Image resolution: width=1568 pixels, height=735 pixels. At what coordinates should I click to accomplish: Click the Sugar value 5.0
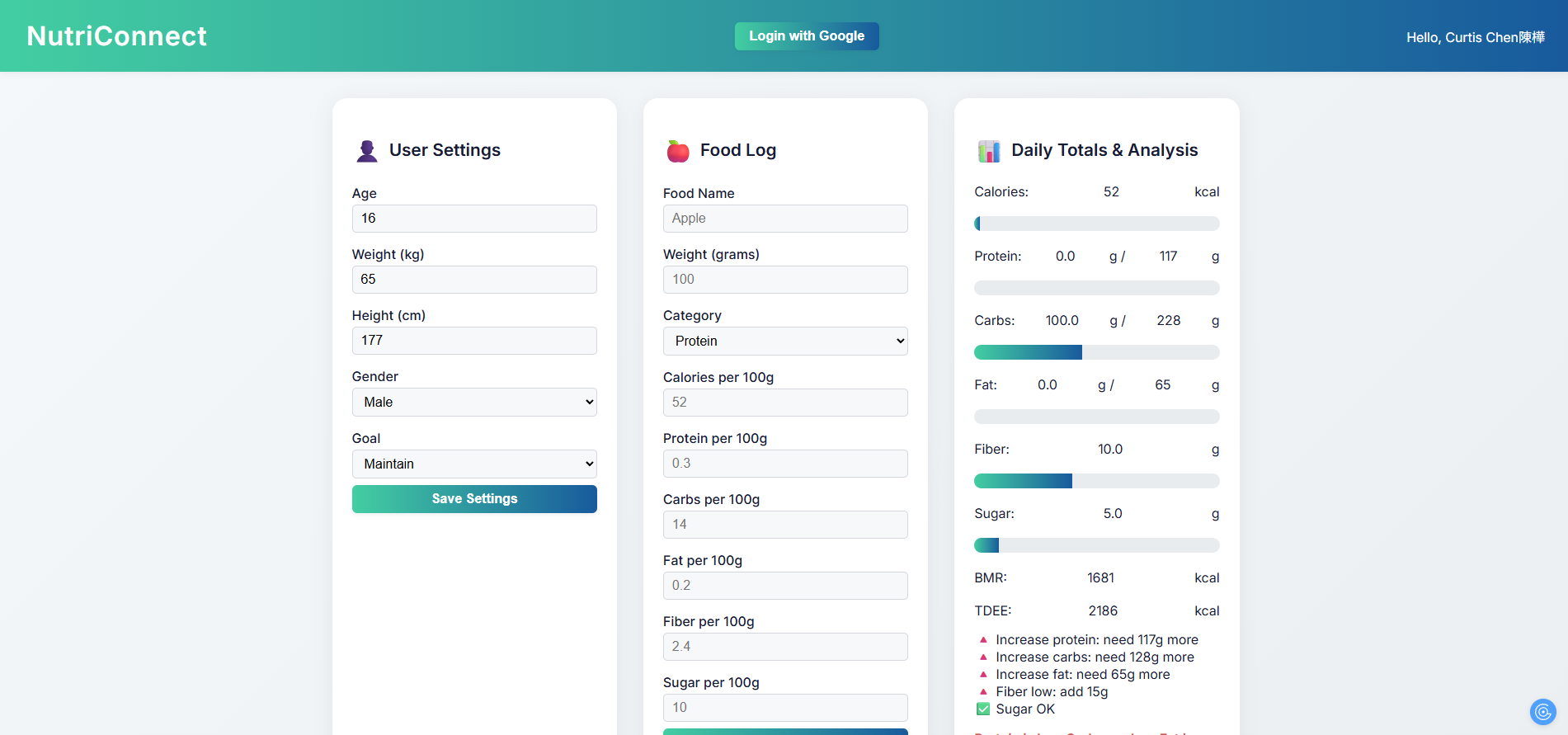[x=1113, y=514]
